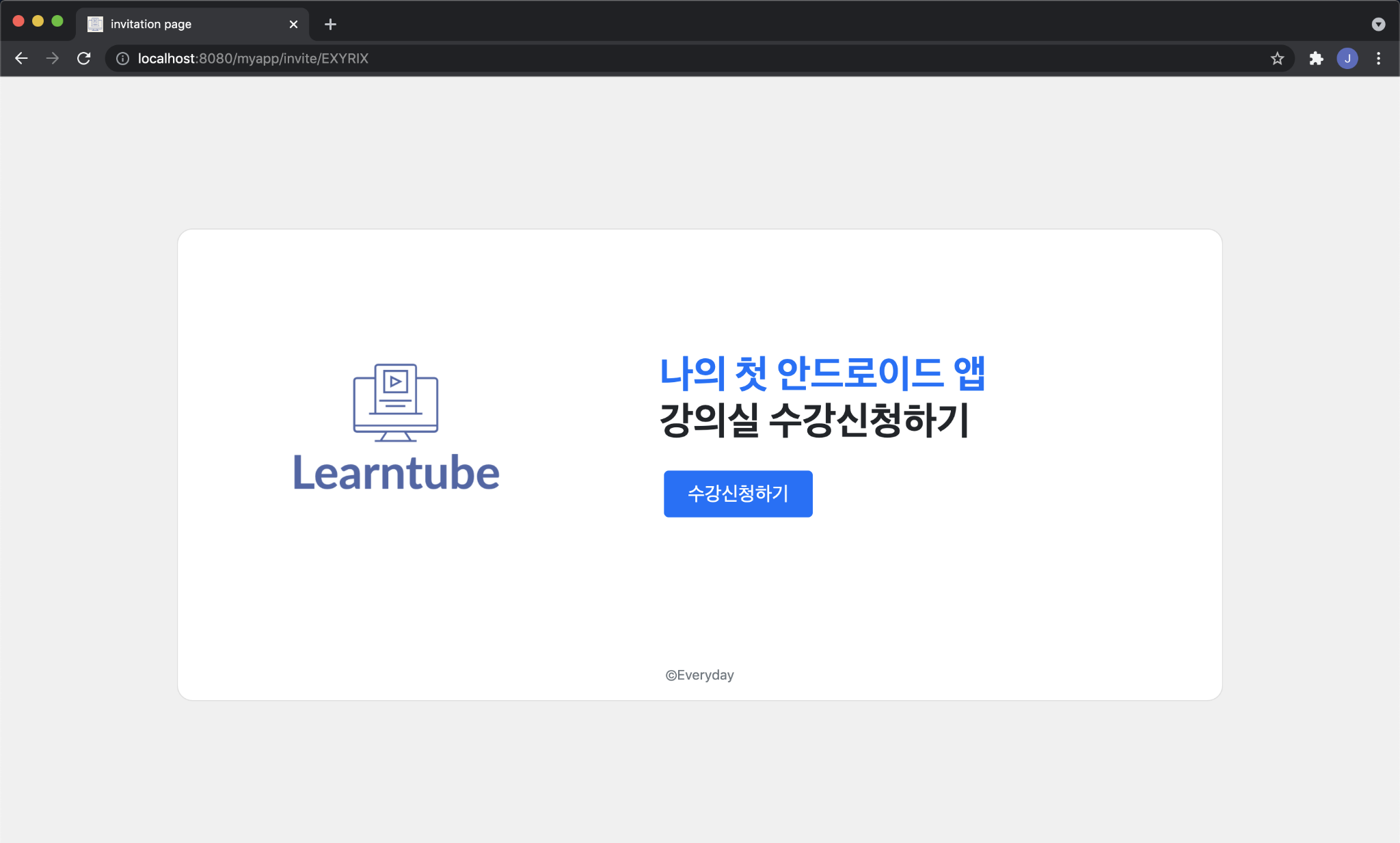Image resolution: width=1400 pixels, height=843 pixels.
Task: Click the Learntube monitor logo icon
Action: tap(394, 402)
